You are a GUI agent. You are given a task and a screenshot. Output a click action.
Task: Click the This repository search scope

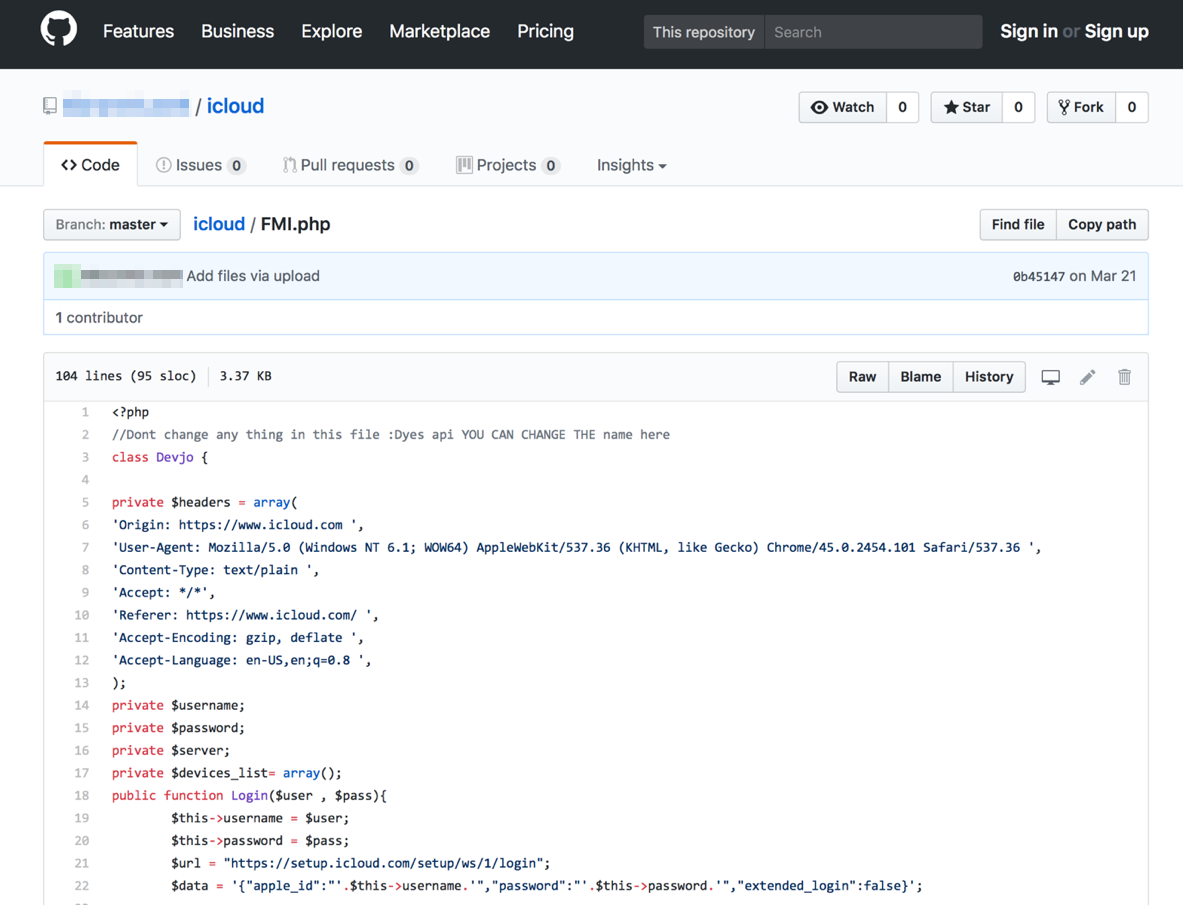(703, 32)
